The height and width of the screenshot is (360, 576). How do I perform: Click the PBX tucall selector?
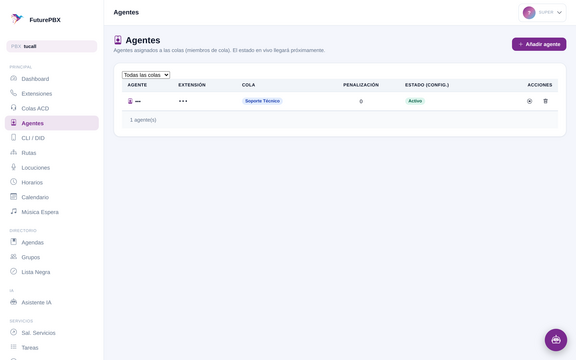pos(52,46)
